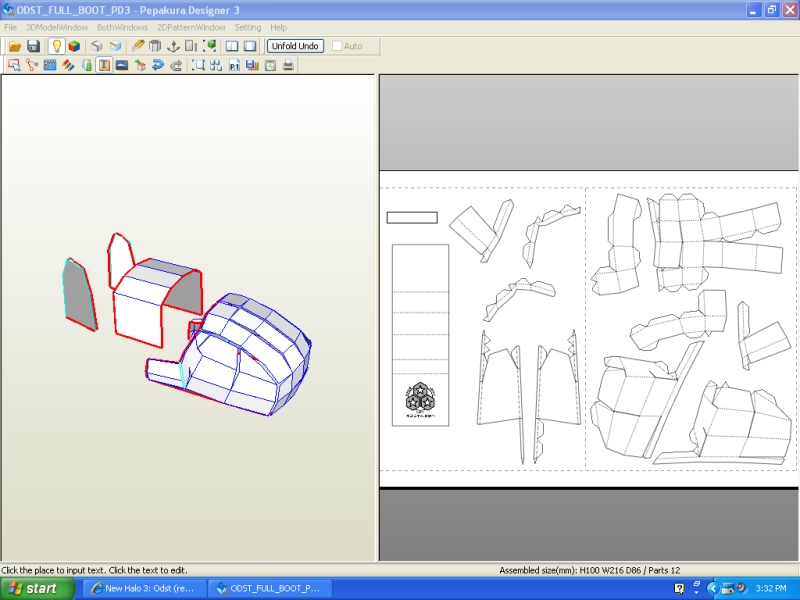This screenshot has height=600, width=800.
Task: Select the red rectangle select-and-move tool
Action: click(x=14, y=65)
